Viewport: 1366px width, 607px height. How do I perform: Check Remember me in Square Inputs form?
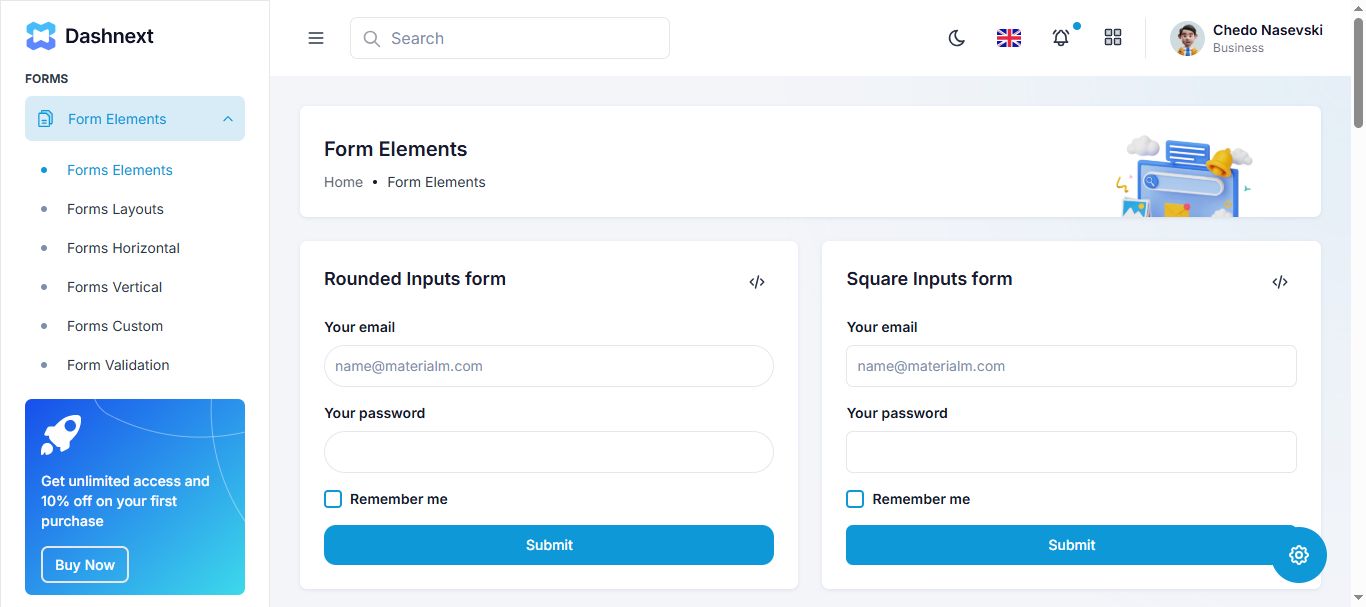point(855,499)
